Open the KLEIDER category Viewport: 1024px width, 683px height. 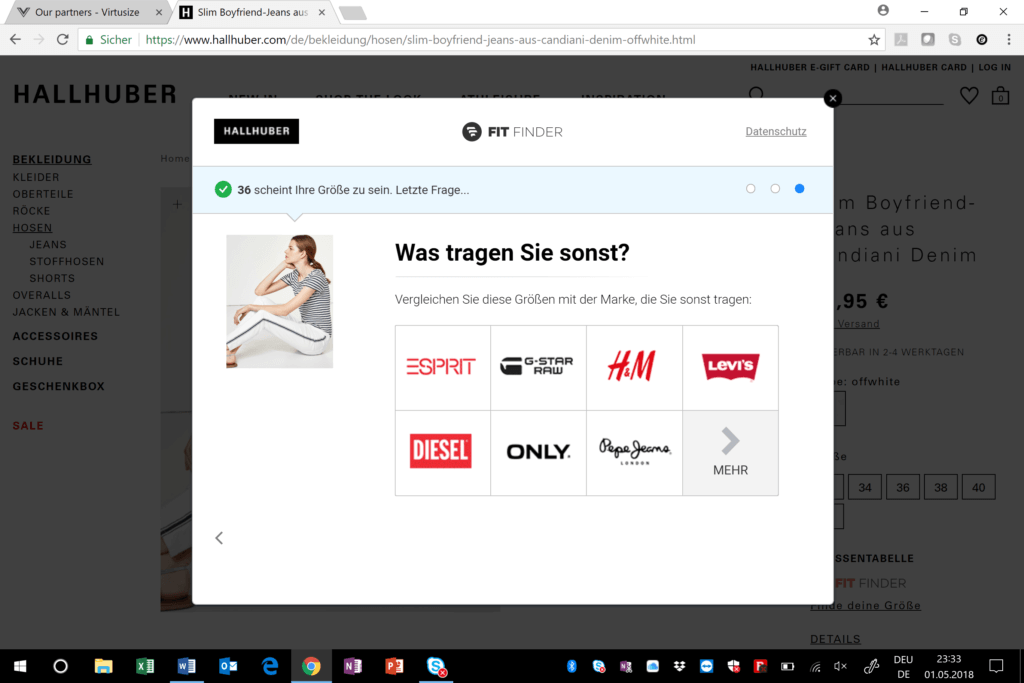(x=36, y=177)
